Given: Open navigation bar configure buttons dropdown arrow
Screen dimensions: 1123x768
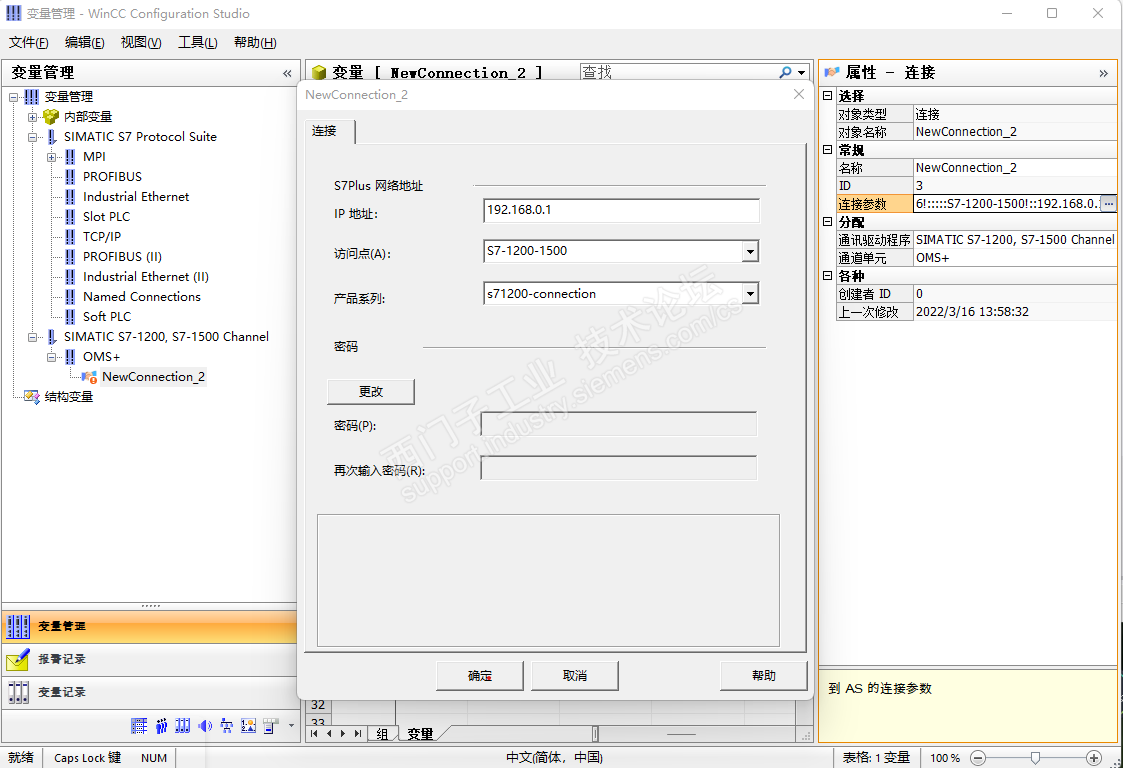Looking at the screenshot, I should [291, 726].
